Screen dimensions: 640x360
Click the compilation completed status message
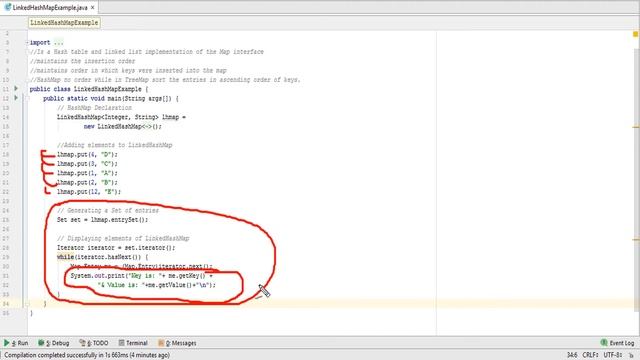pyautogui.click(x=87, y=355)
